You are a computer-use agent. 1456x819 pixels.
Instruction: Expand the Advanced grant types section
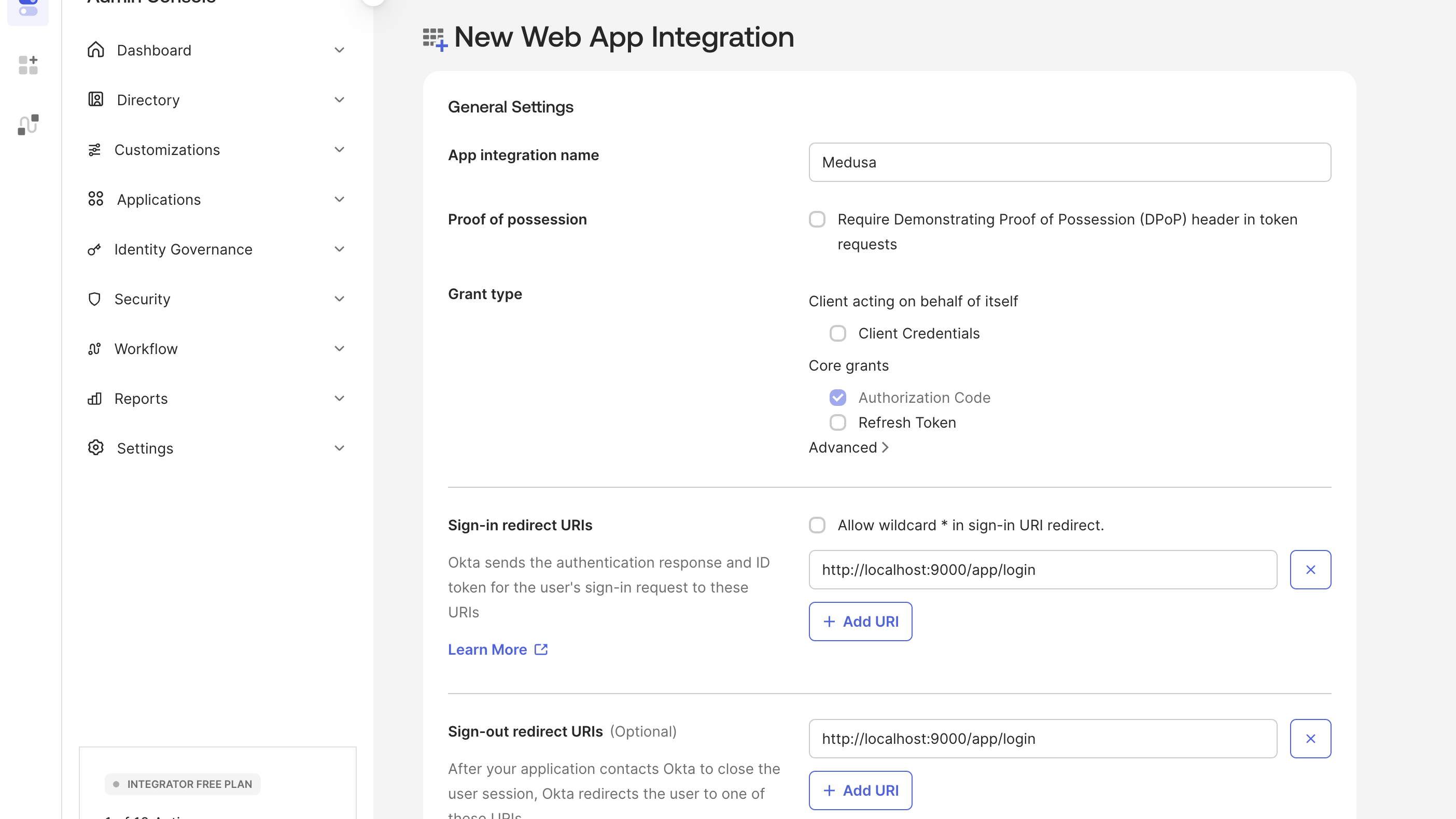tap(848, 447)
